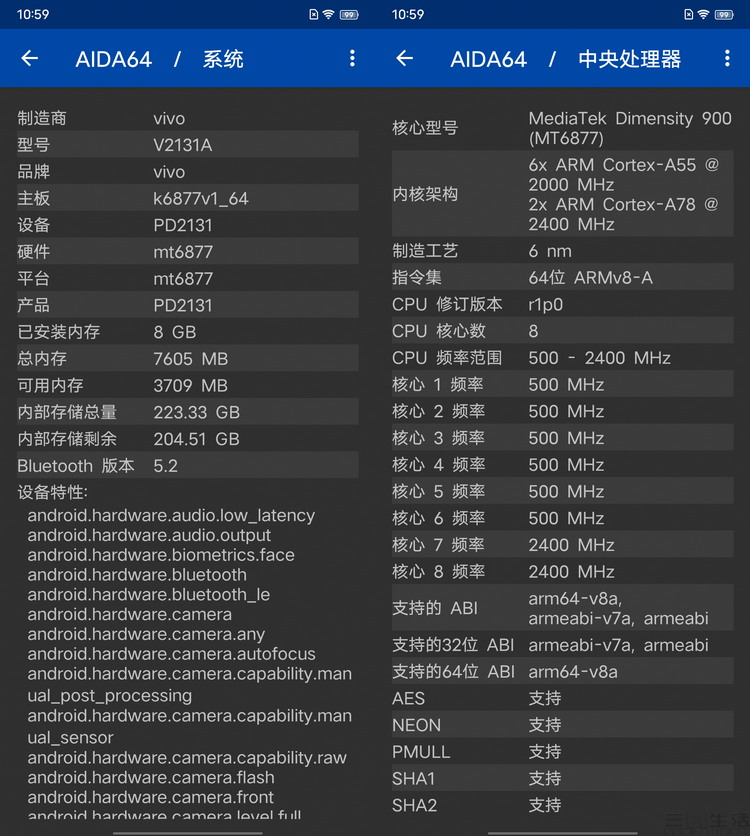This screenshot has height=836, width=750.
Task: Tap the battery icon in the right status bar
Action: (724, 14)
